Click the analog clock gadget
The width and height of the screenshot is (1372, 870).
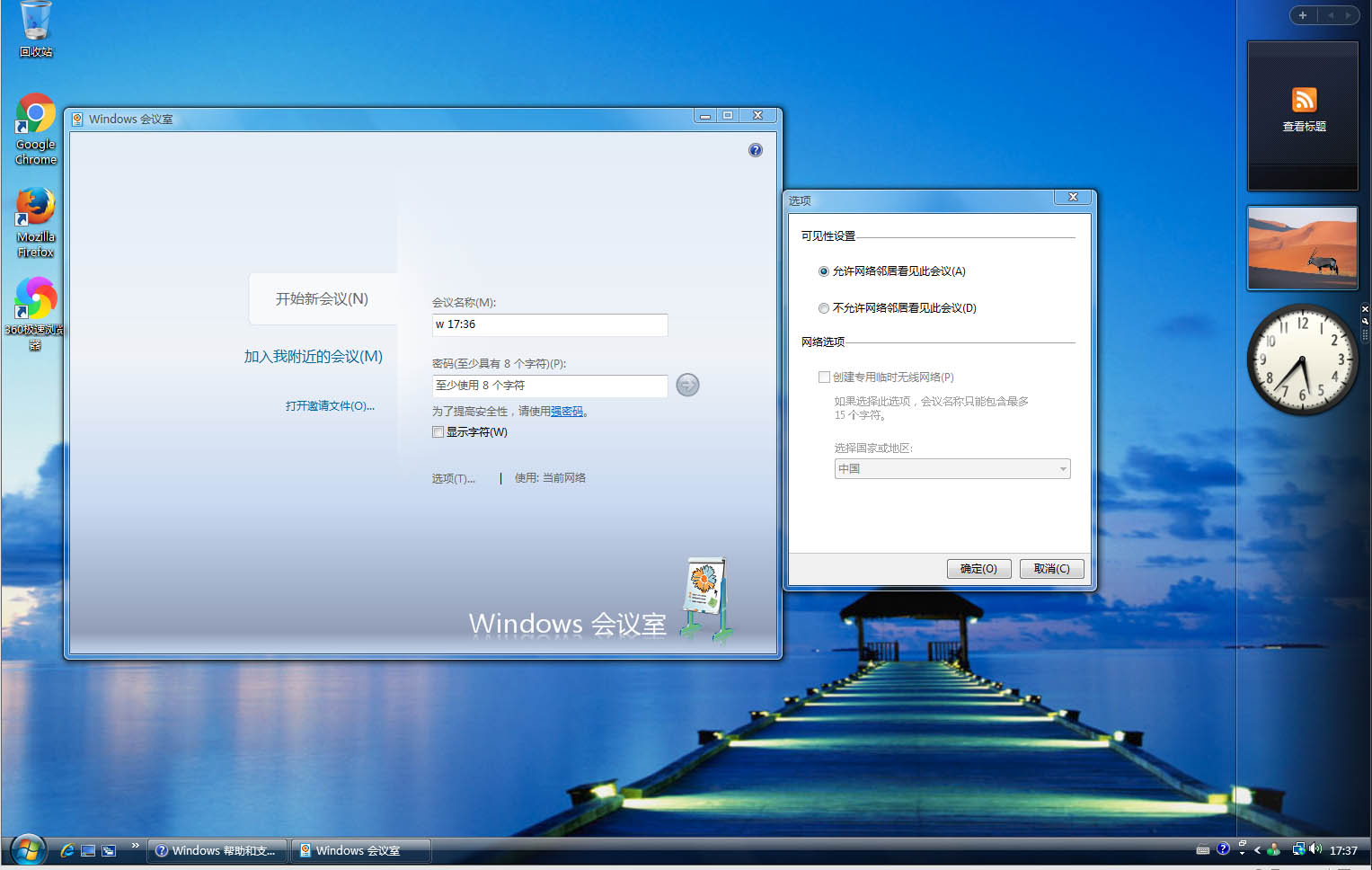tap(1302, 360)
